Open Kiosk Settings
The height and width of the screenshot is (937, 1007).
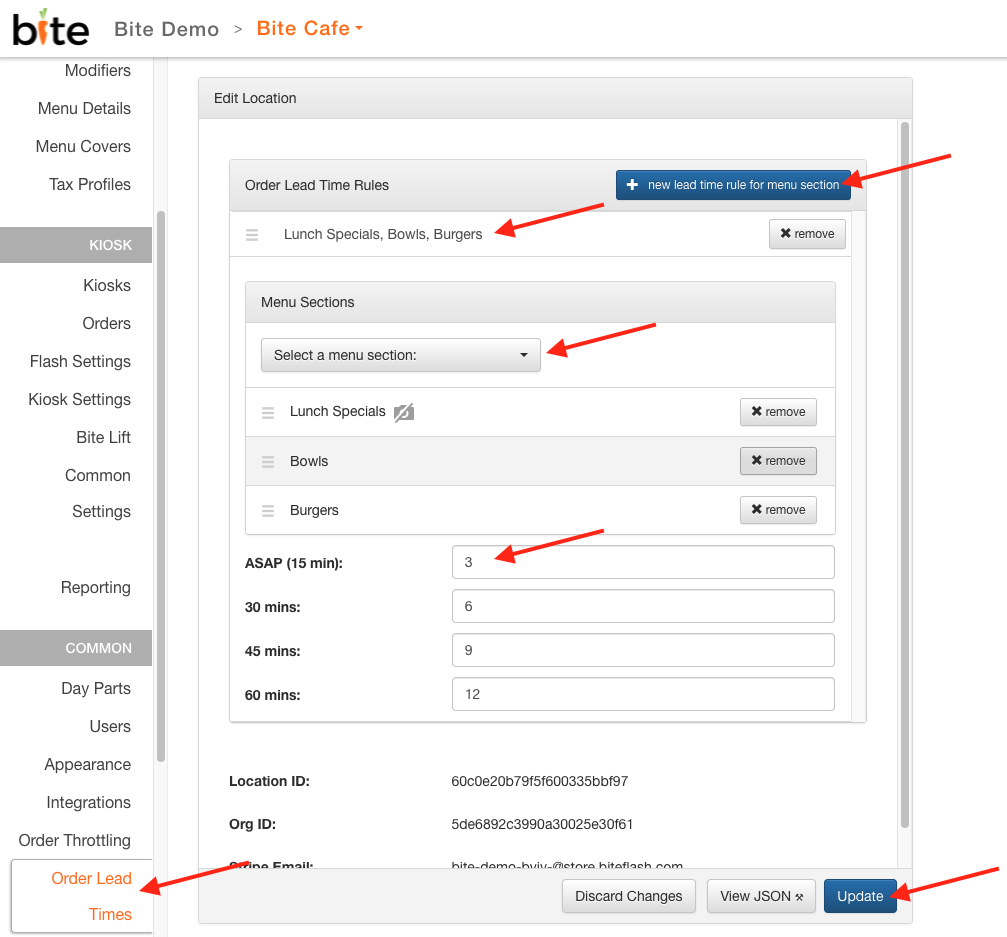(80, 399)
